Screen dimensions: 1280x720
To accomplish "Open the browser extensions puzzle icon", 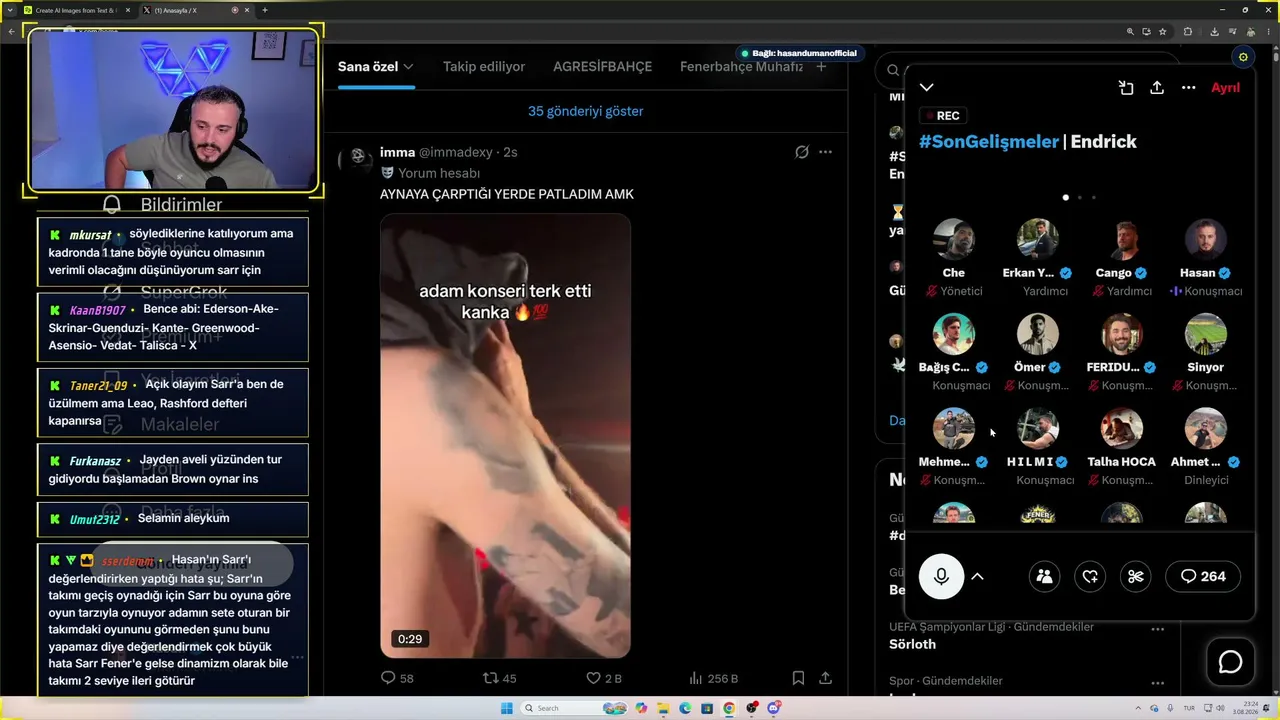I will pyautogui.click(x=1187, y=31).
